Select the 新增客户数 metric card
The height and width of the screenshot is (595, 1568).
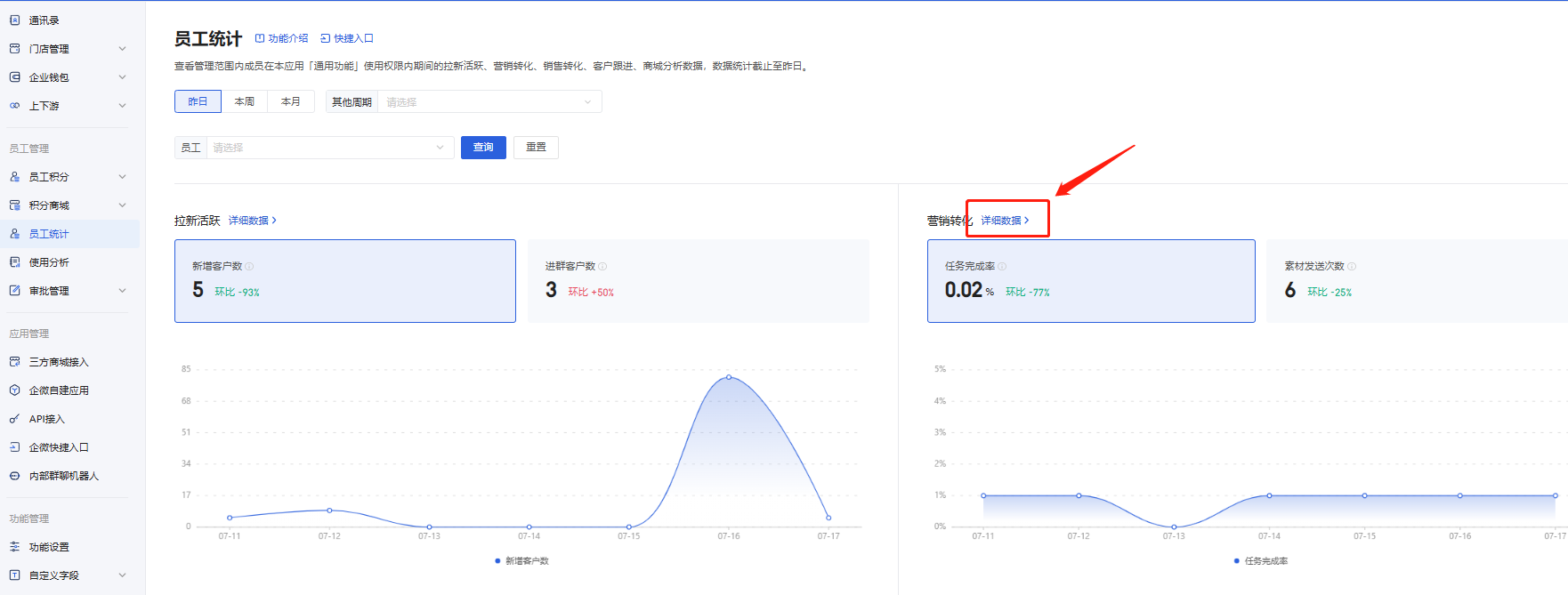click(345, 281)
